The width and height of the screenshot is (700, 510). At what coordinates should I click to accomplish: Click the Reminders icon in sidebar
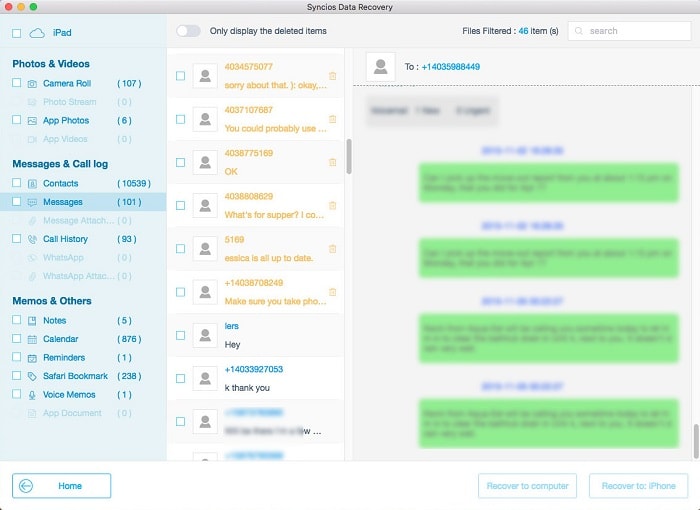click(32, 358)
